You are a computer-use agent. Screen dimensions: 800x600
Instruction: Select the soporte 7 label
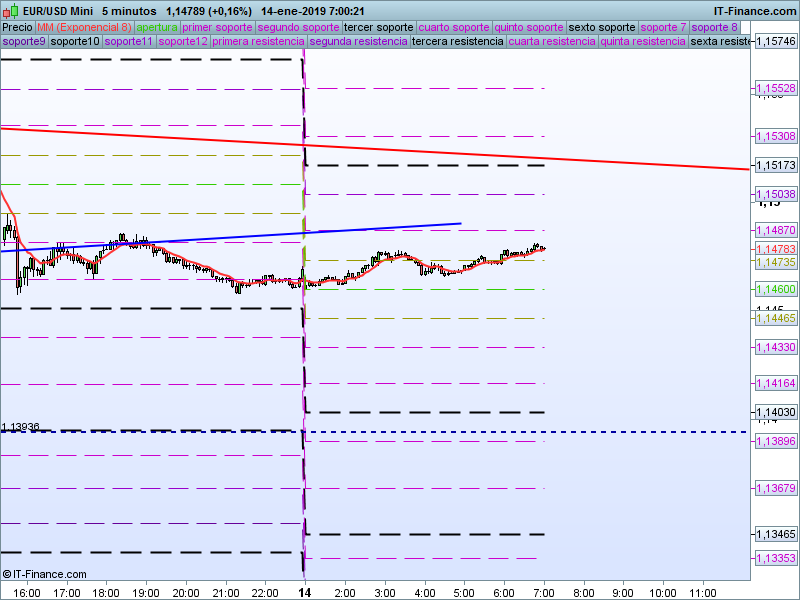click(x=663, y=27)
